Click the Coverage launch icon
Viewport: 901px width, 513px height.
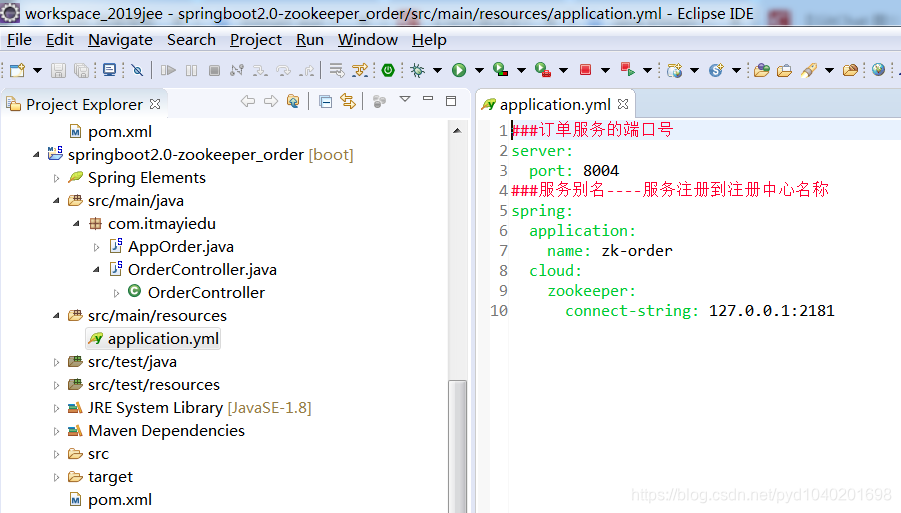tap(500, 70)
